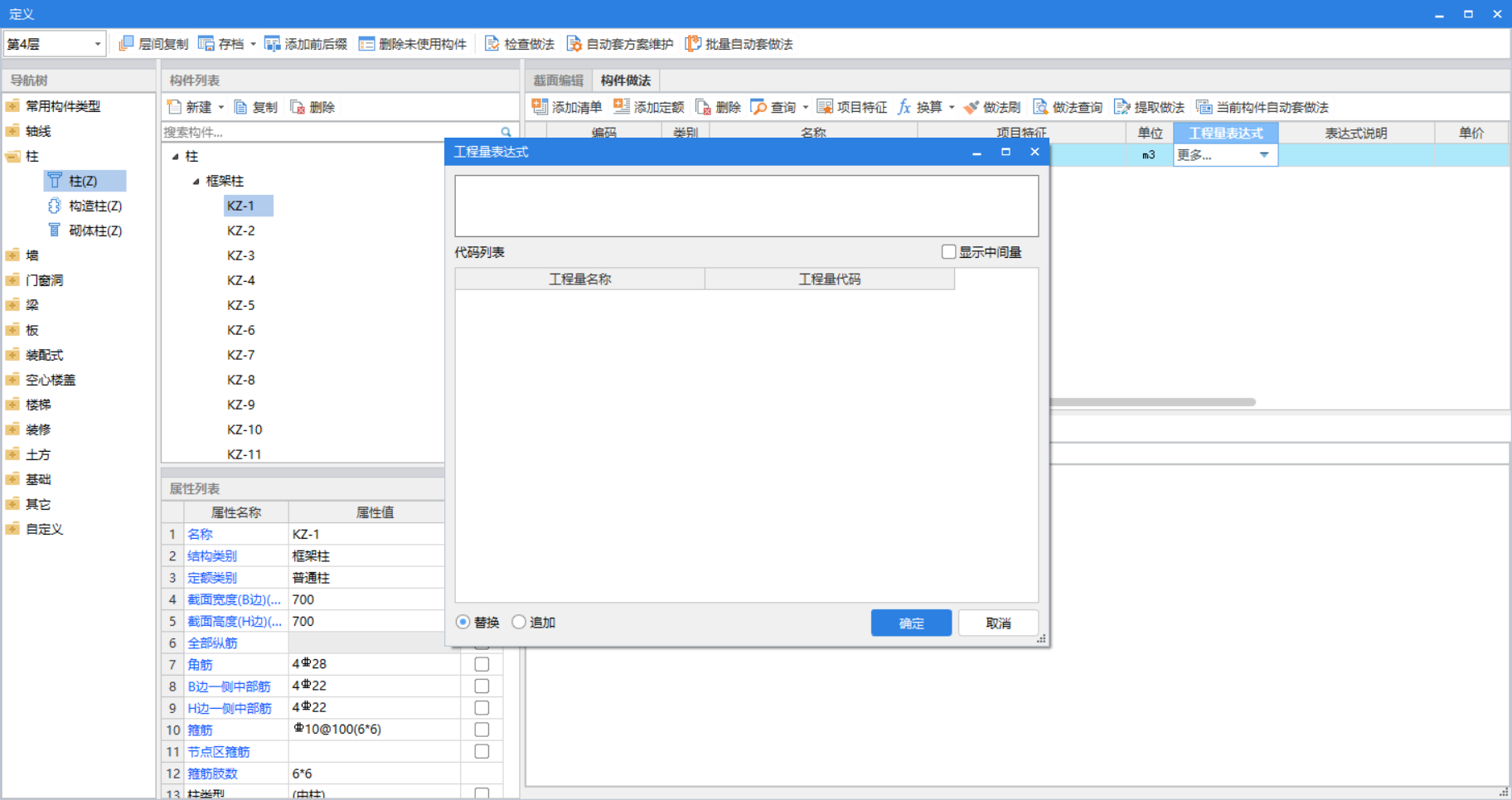Switch to the 构件做法 tab
Screen dimensions: 1512x800
[x=626, y=80]
